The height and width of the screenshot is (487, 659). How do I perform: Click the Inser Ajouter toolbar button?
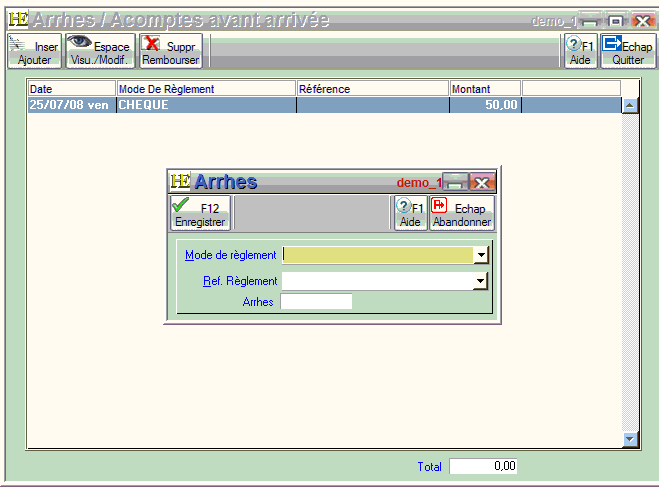click(x=34, y=51)
